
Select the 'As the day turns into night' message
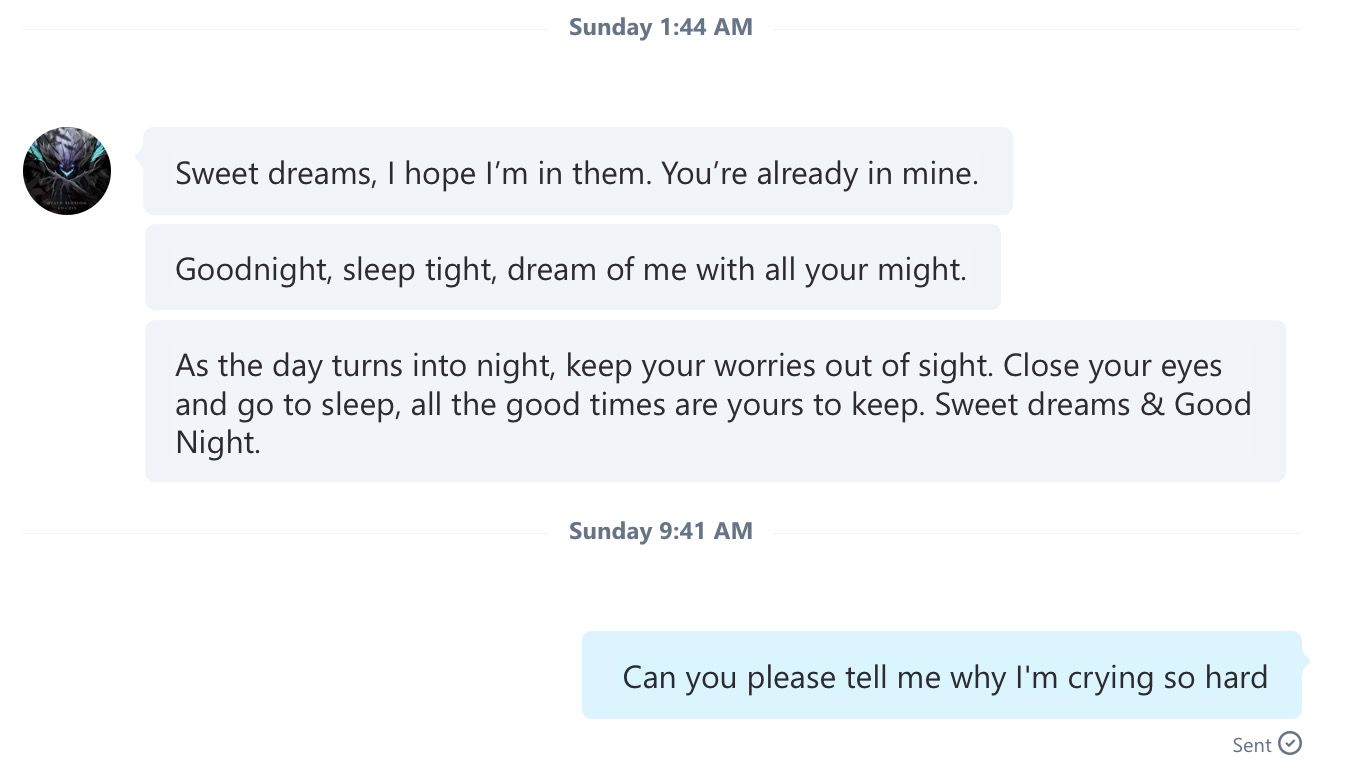(715, 401)
